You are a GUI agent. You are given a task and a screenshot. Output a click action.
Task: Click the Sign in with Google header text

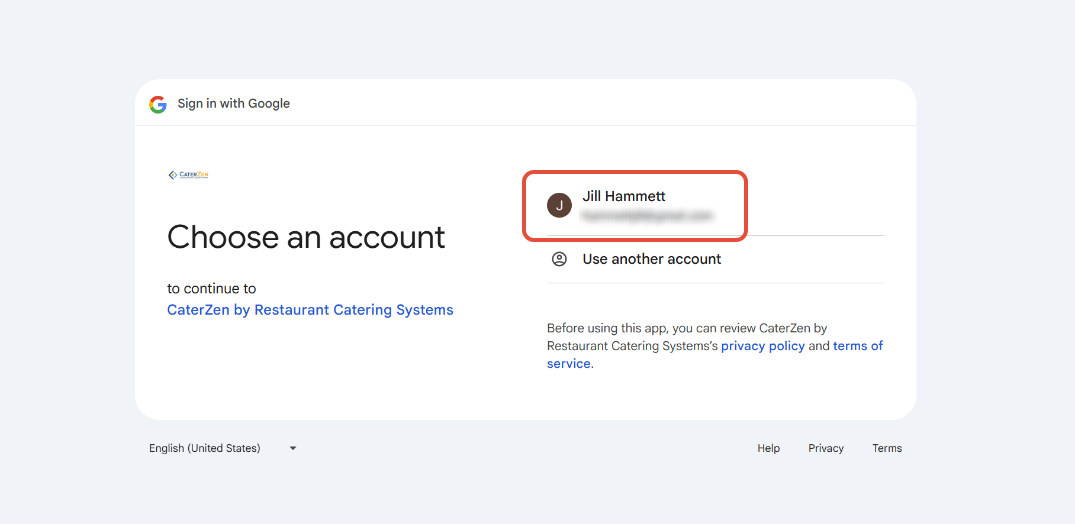click(234, 104)
